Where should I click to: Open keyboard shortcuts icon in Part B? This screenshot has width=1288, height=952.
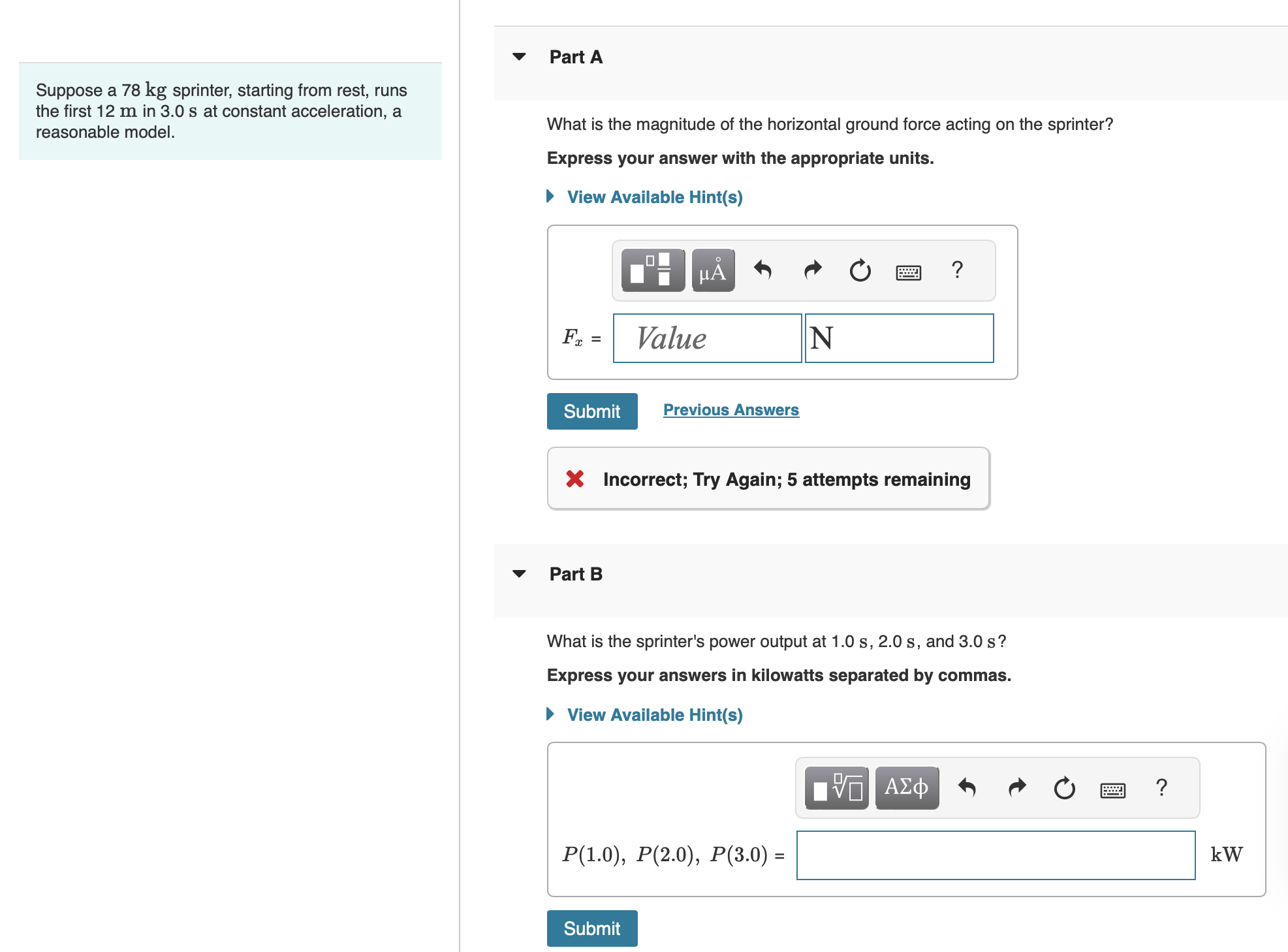[x=1113, y=791]
